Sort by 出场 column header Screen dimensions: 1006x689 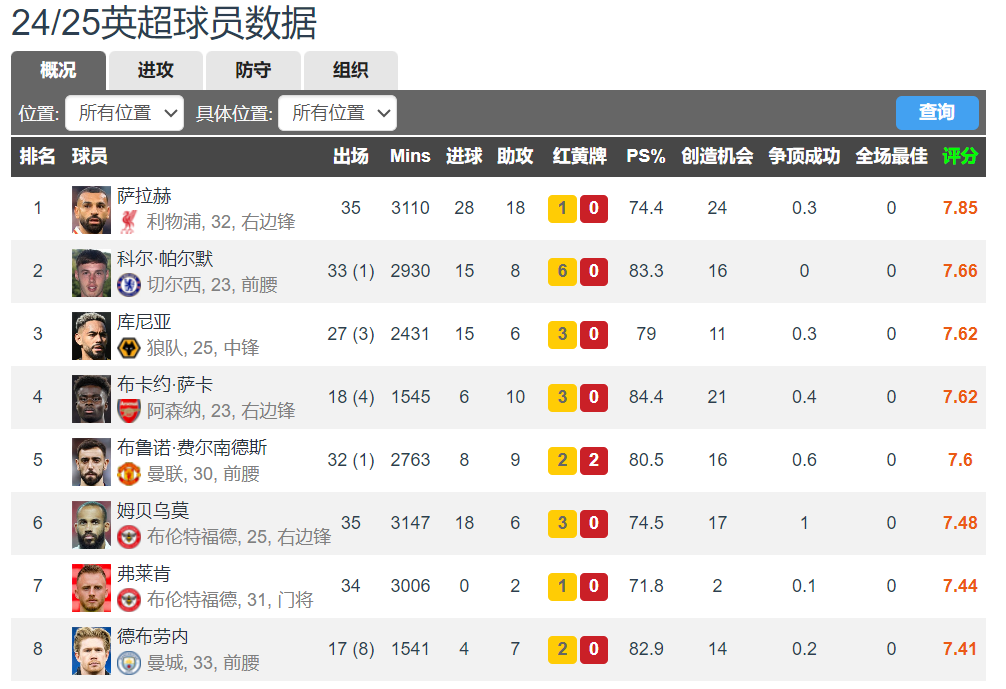point(351,156)
